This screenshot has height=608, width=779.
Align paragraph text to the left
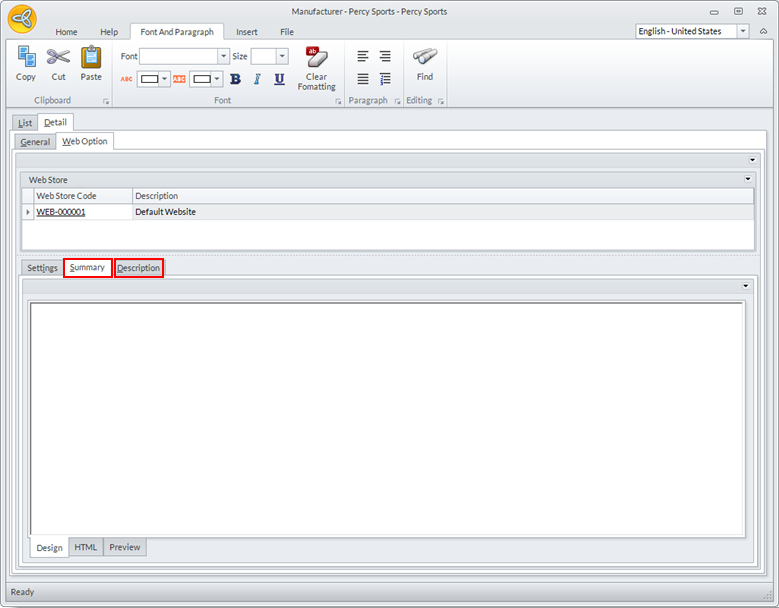point(363,57)
